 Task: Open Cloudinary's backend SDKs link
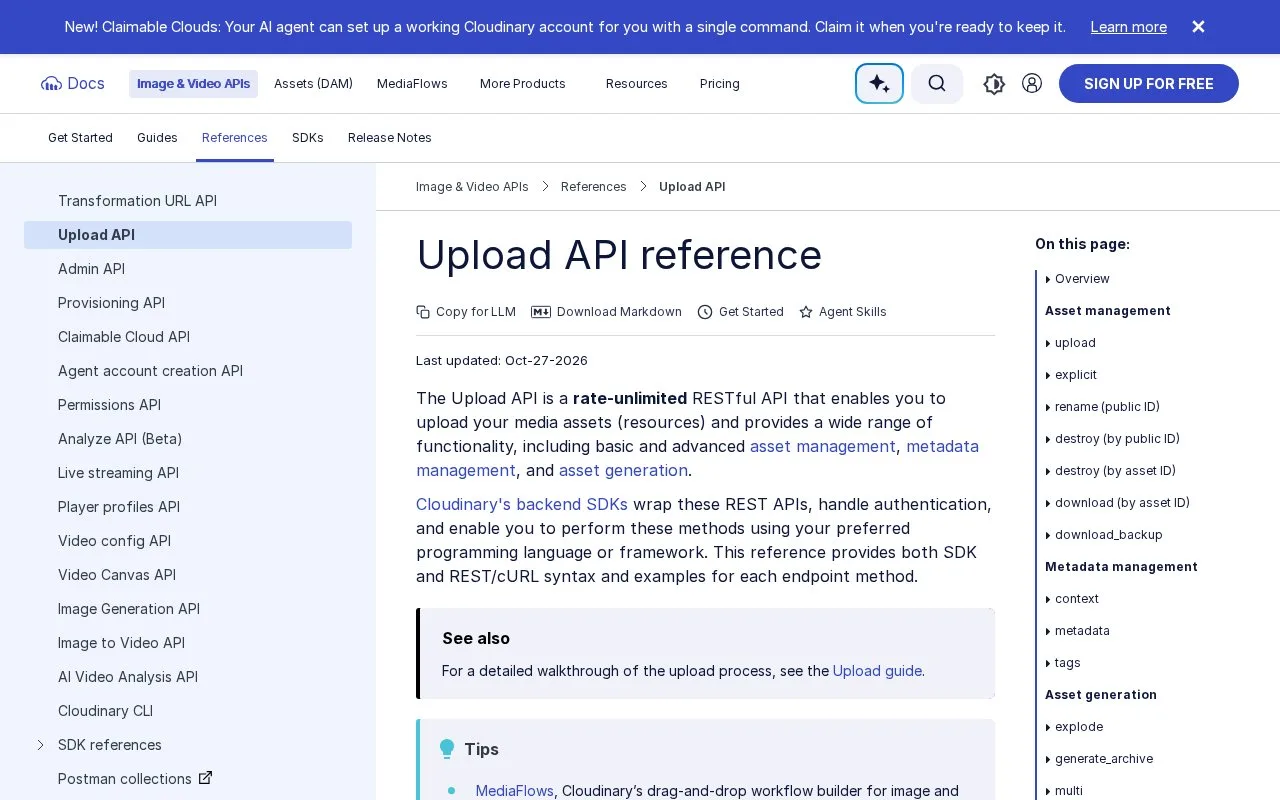click(522, 504)
